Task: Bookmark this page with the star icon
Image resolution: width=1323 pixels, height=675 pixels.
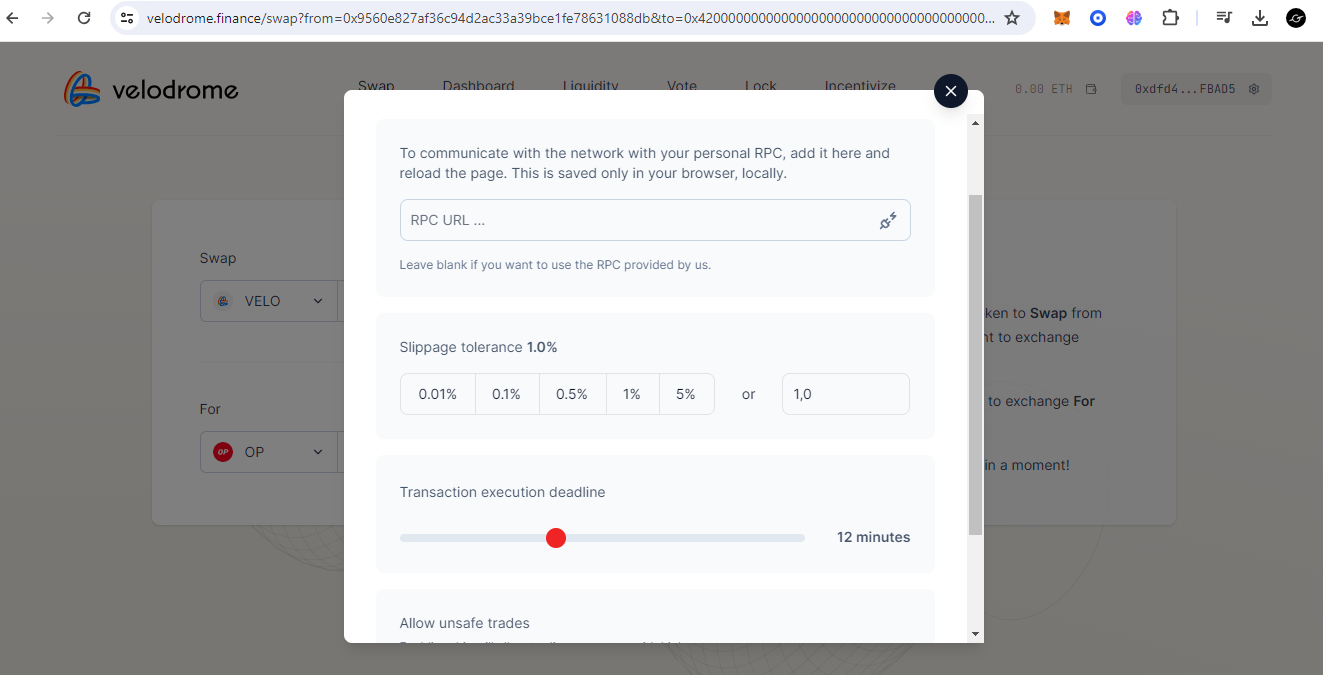Action: click(x=1012, y=18)
